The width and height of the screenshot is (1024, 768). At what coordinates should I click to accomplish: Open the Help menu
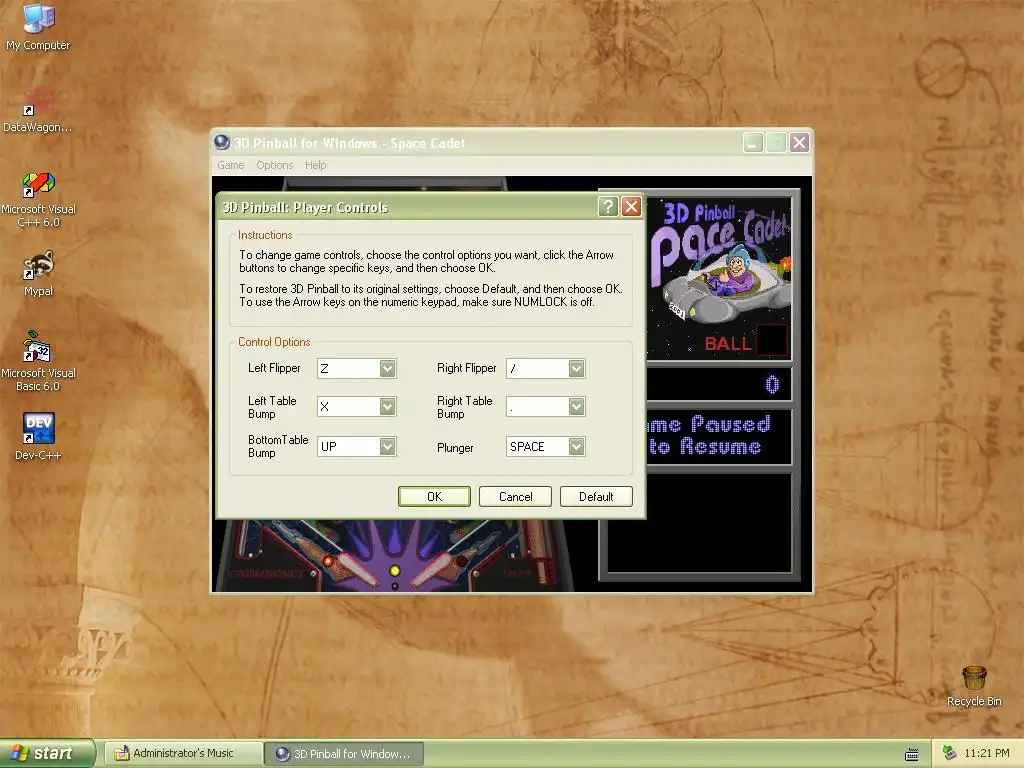pyautogui.click(x=315, y=165)
